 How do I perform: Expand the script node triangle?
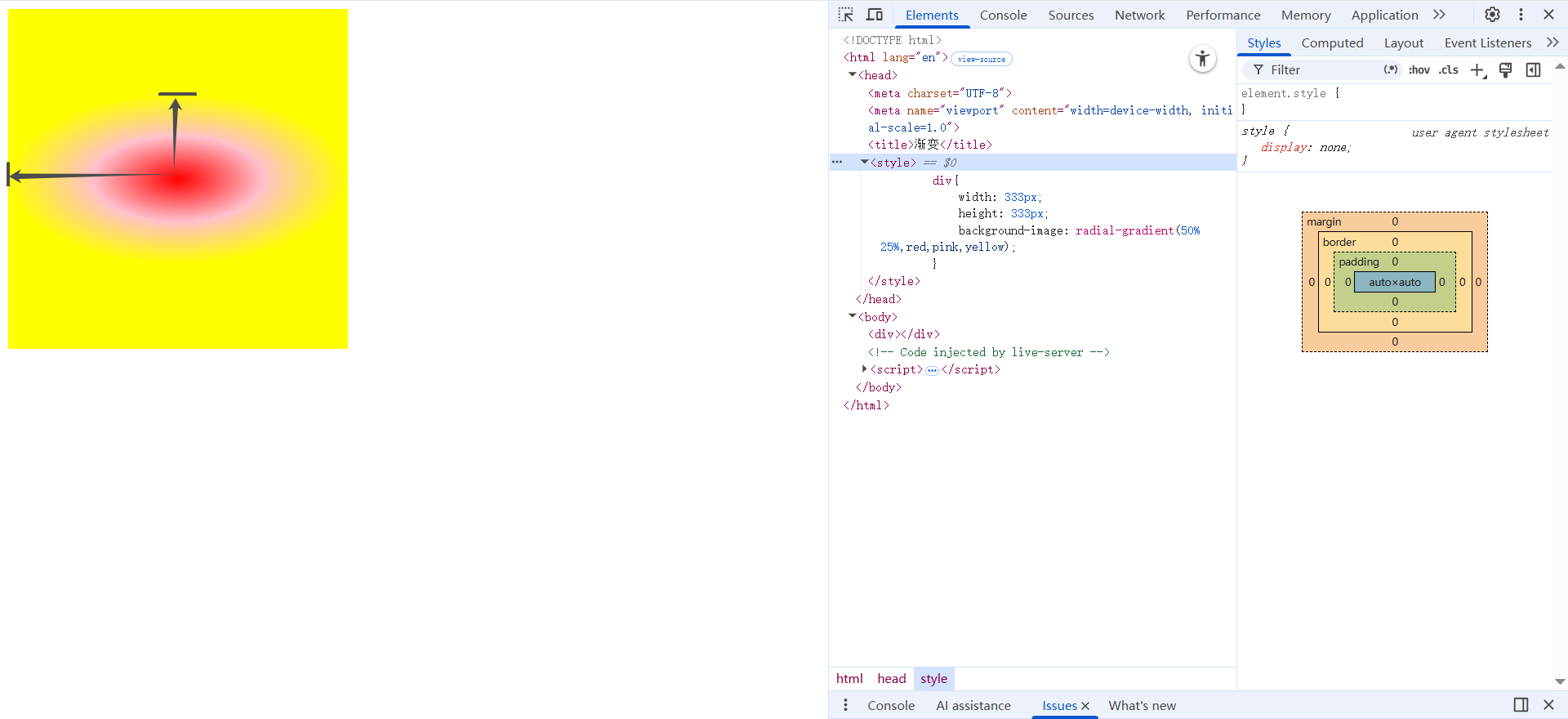coord(864,369)
